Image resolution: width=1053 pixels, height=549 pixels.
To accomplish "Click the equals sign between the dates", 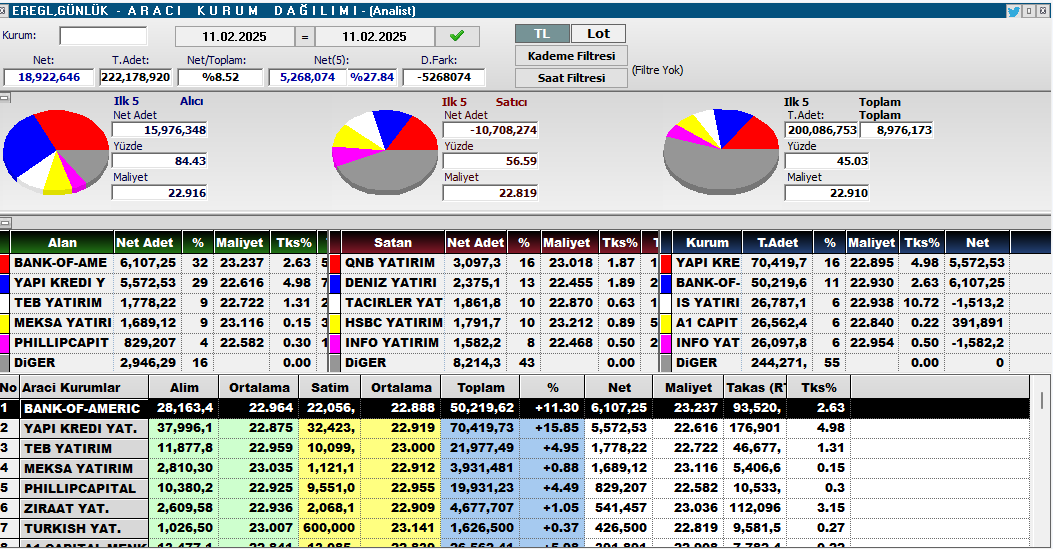I will [305, 36].
